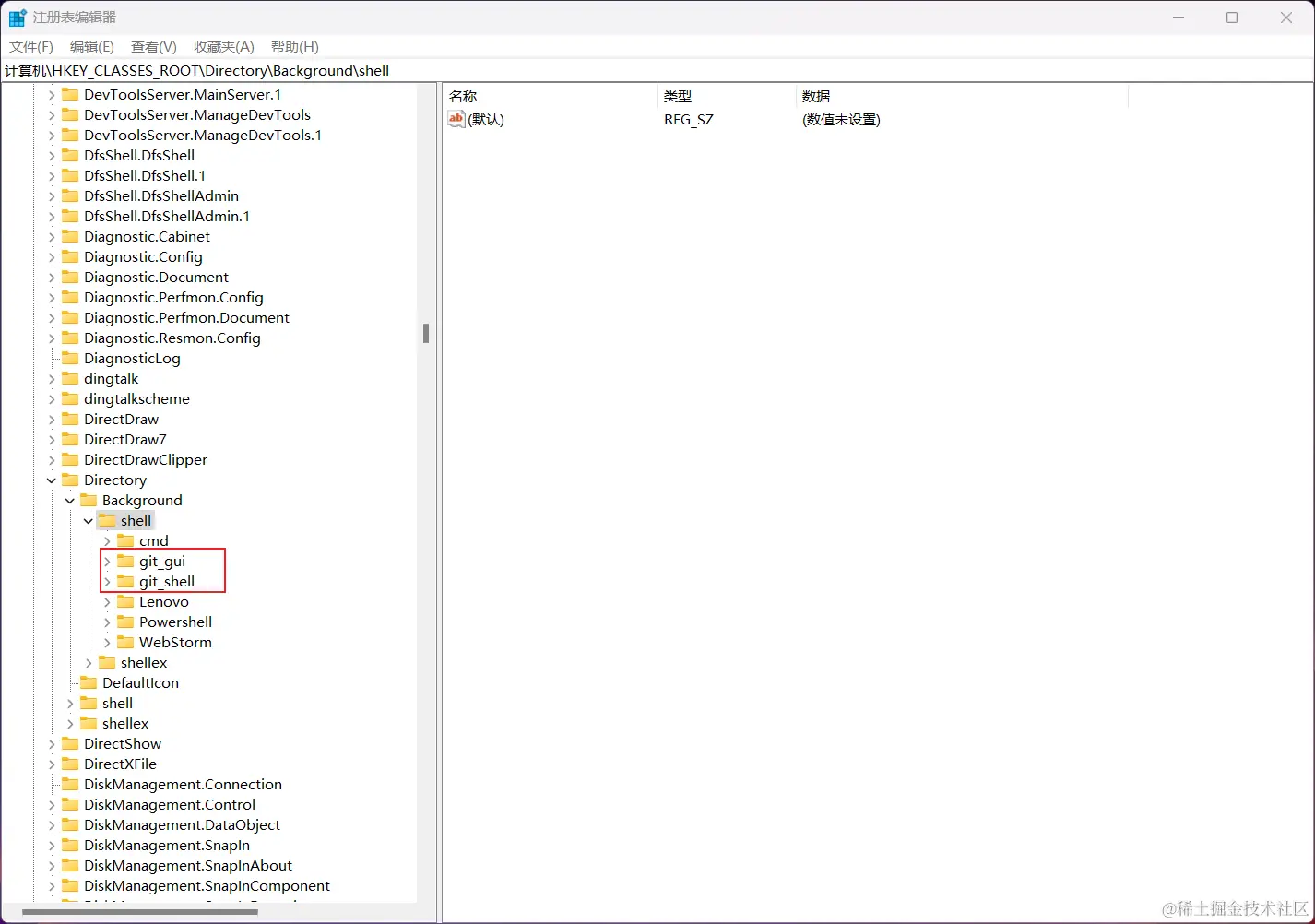
Task: Click the DirectDrawClipper folder icon
Action: [x=70, y=459]
